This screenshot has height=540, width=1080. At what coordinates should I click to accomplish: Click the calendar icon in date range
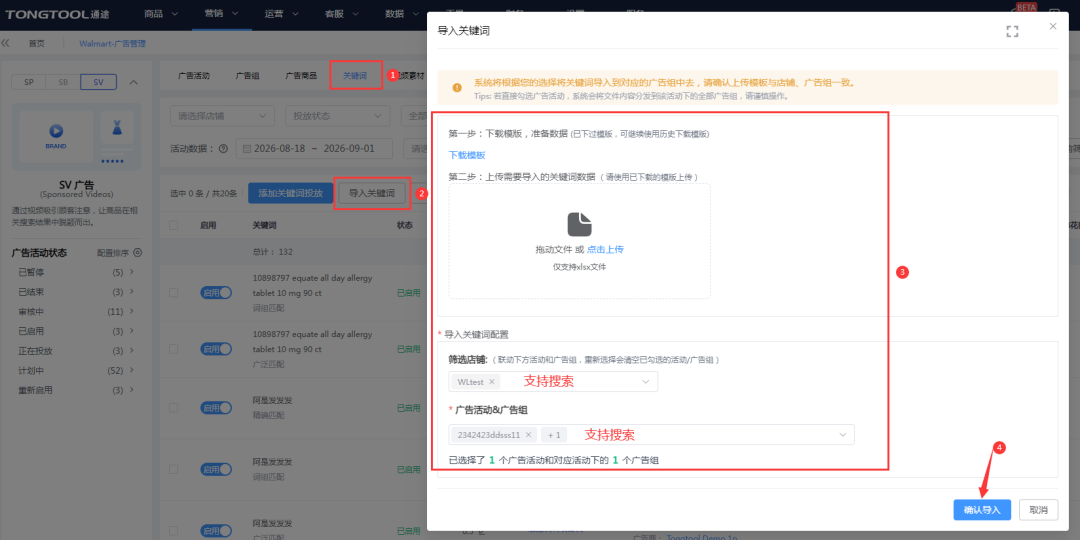(247, 149)
